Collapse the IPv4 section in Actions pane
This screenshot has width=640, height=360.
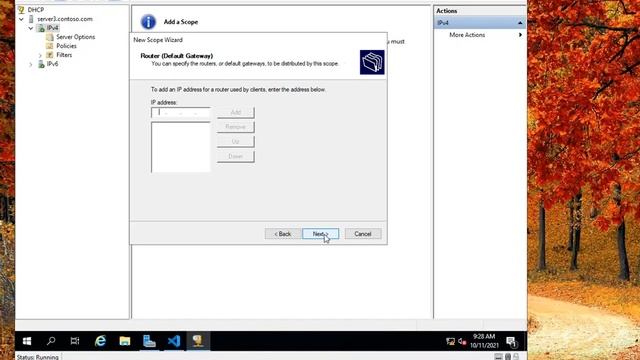click(520, 23)
